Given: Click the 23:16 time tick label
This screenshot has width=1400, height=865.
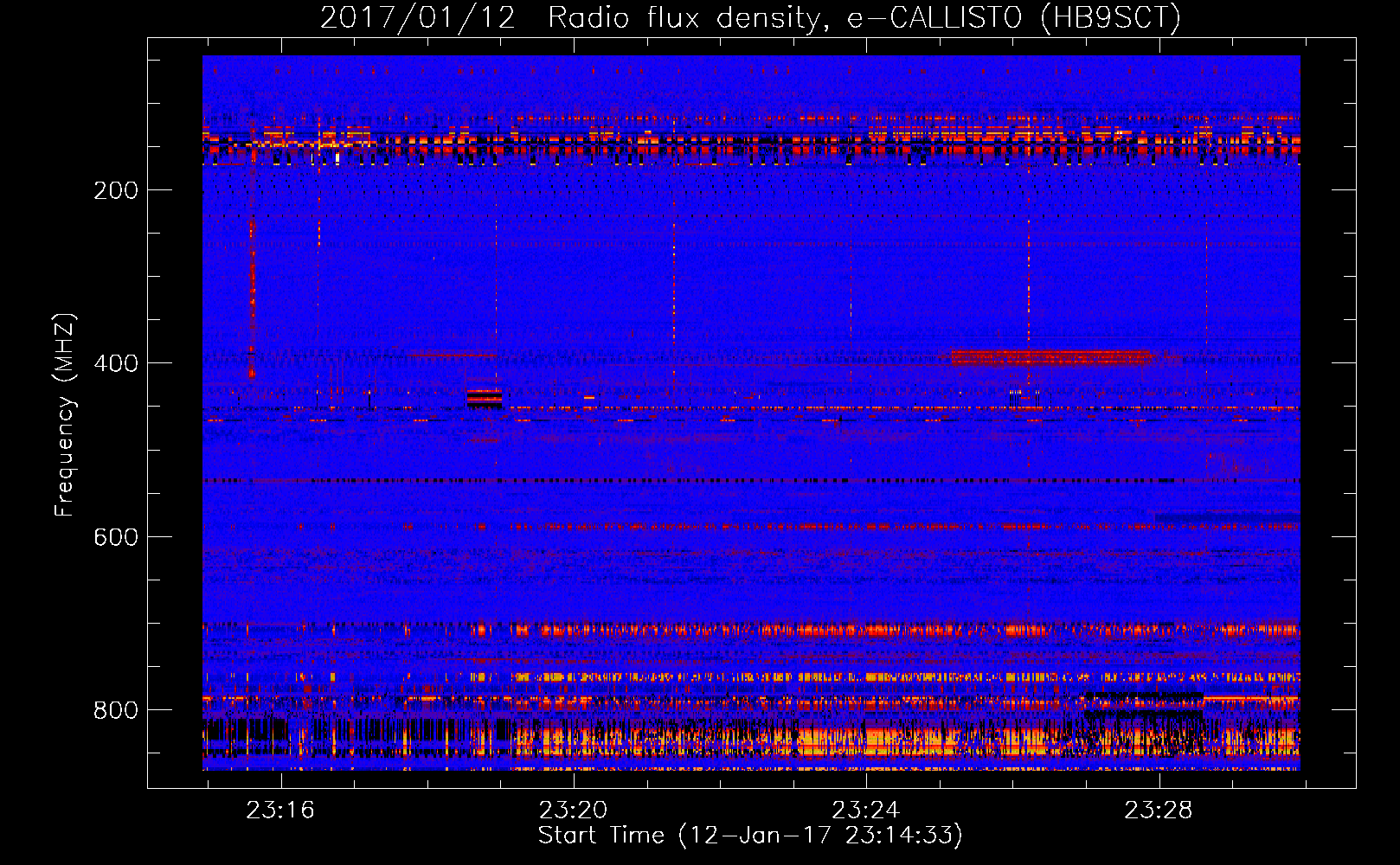Looking at the screenshot, I should [x=280, y=811].
